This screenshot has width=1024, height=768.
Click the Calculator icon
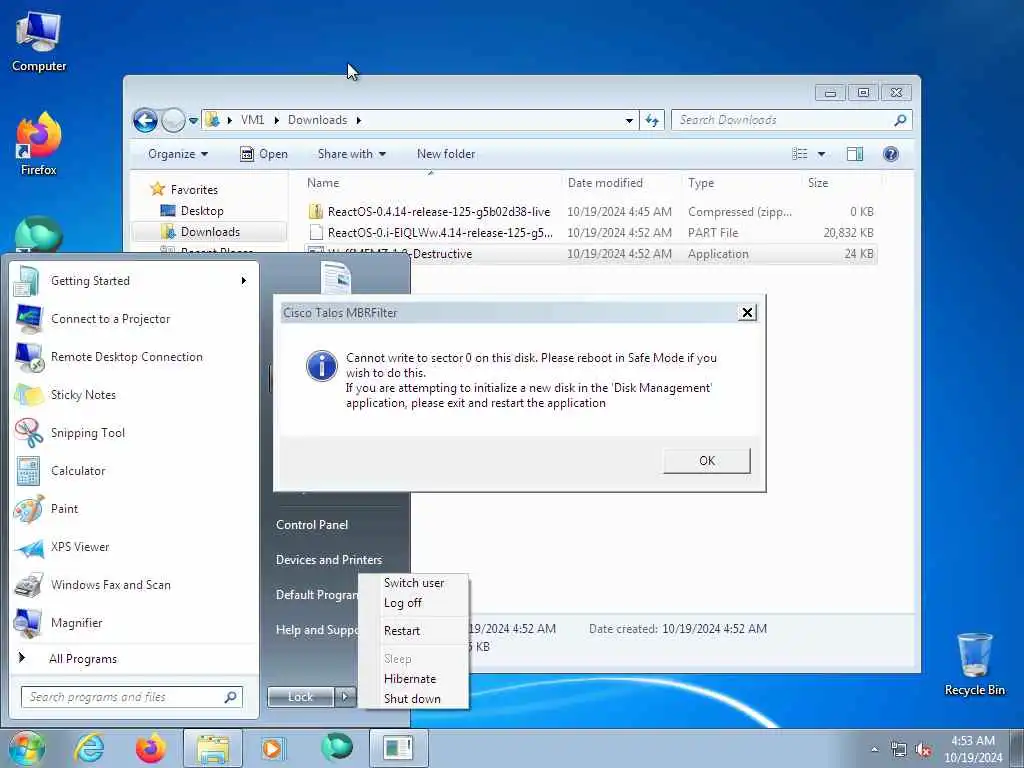28,471
